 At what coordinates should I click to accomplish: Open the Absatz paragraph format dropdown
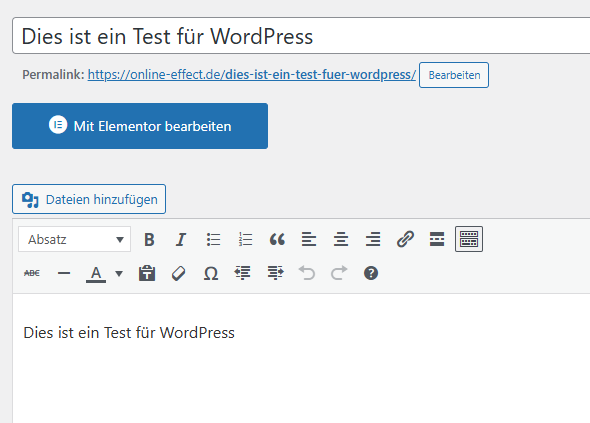(75, 239)
